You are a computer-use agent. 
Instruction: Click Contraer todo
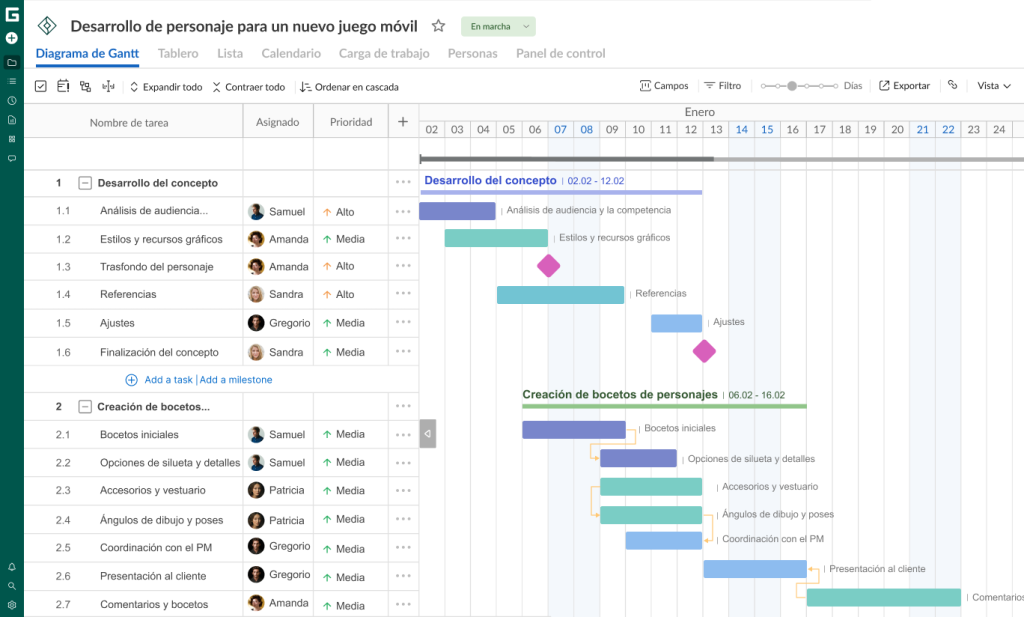click(249, 87)
